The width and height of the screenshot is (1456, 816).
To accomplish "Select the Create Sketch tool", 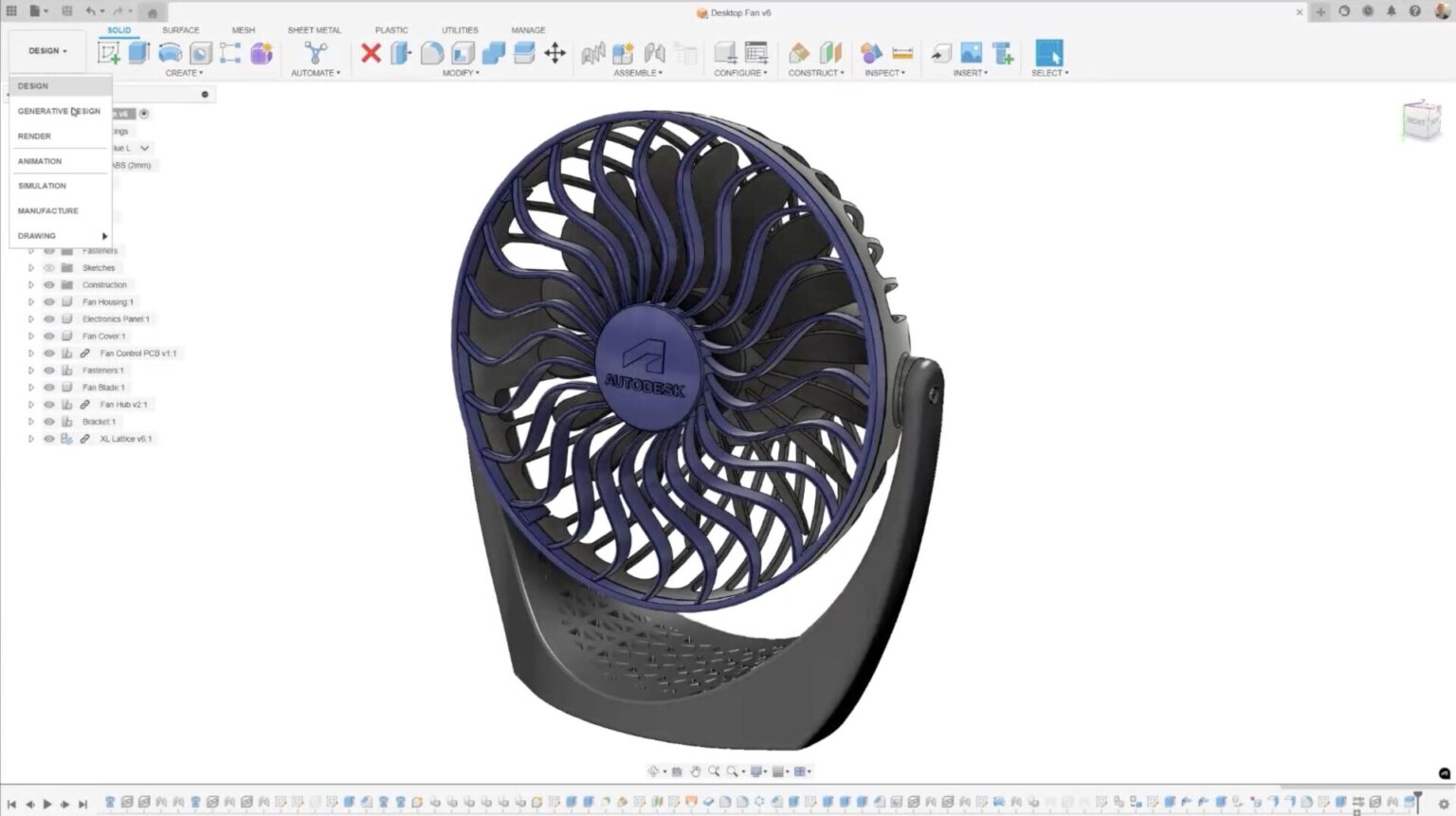I will click(109, 52).
